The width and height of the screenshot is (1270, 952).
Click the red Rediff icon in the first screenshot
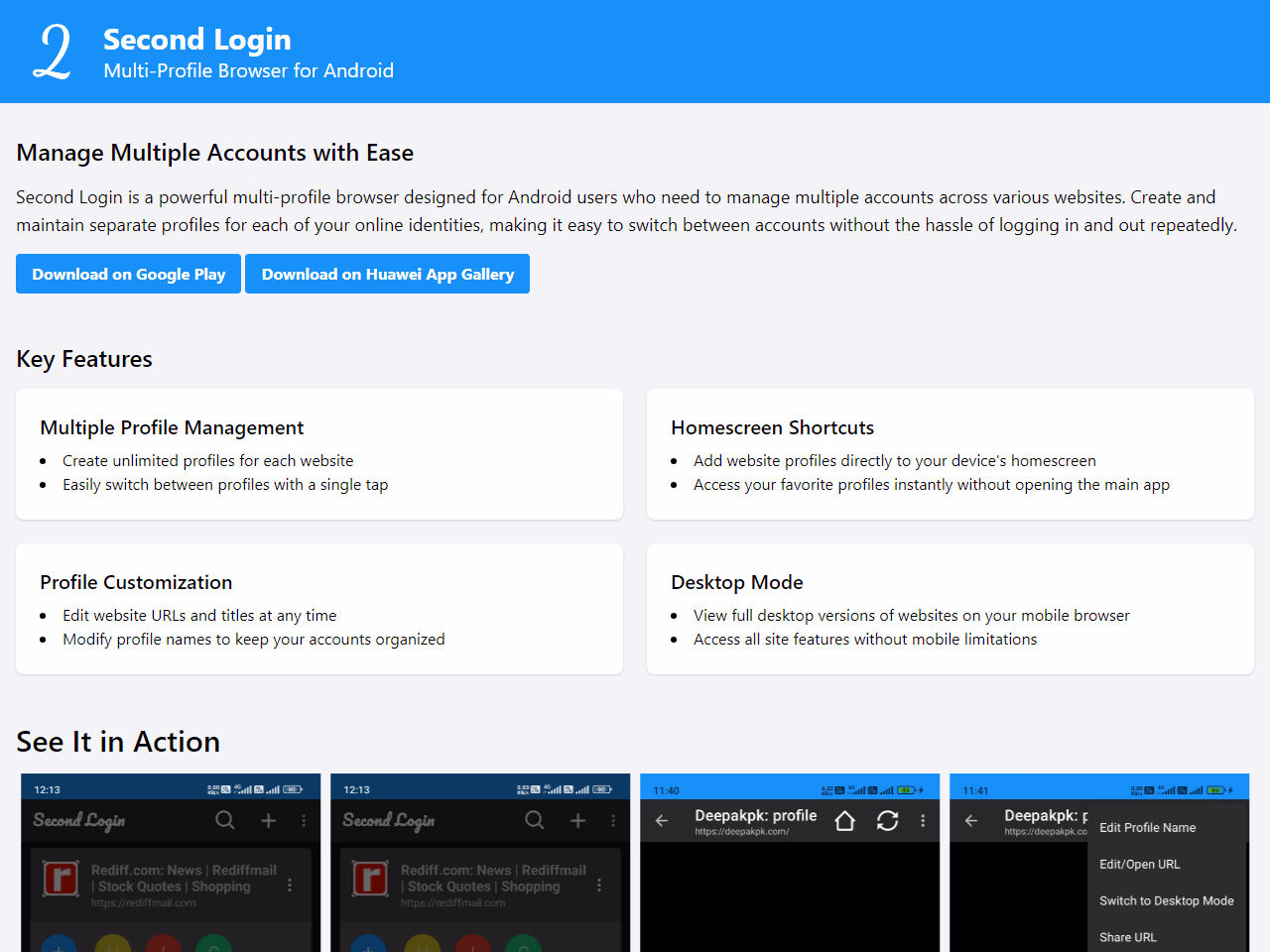point(61,878)
